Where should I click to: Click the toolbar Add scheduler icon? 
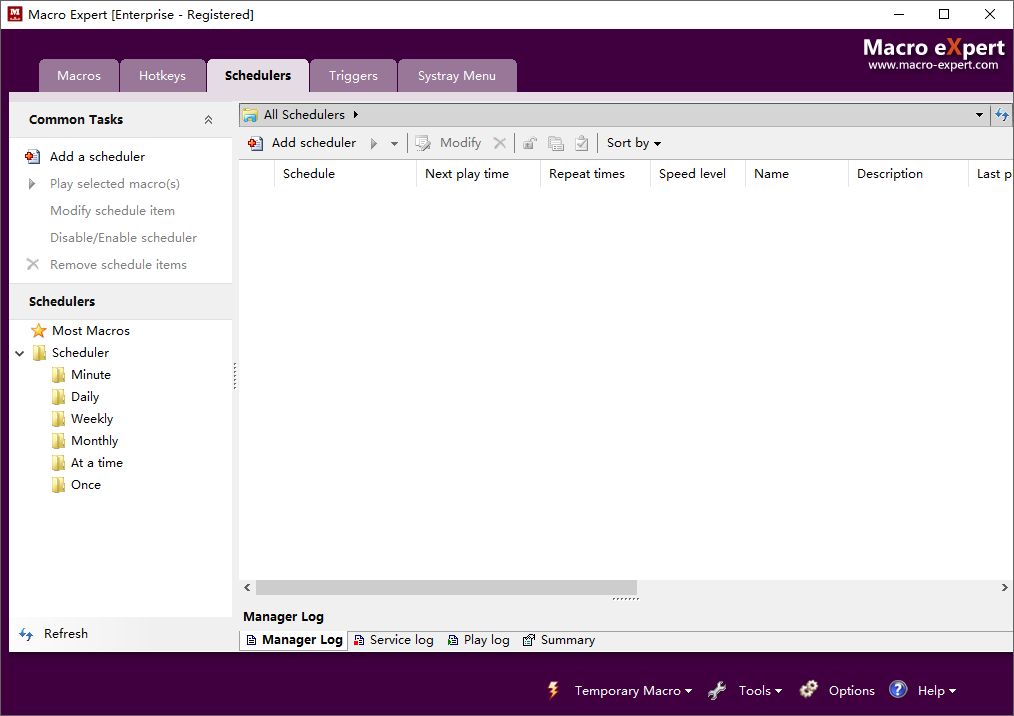coord(255,143)
